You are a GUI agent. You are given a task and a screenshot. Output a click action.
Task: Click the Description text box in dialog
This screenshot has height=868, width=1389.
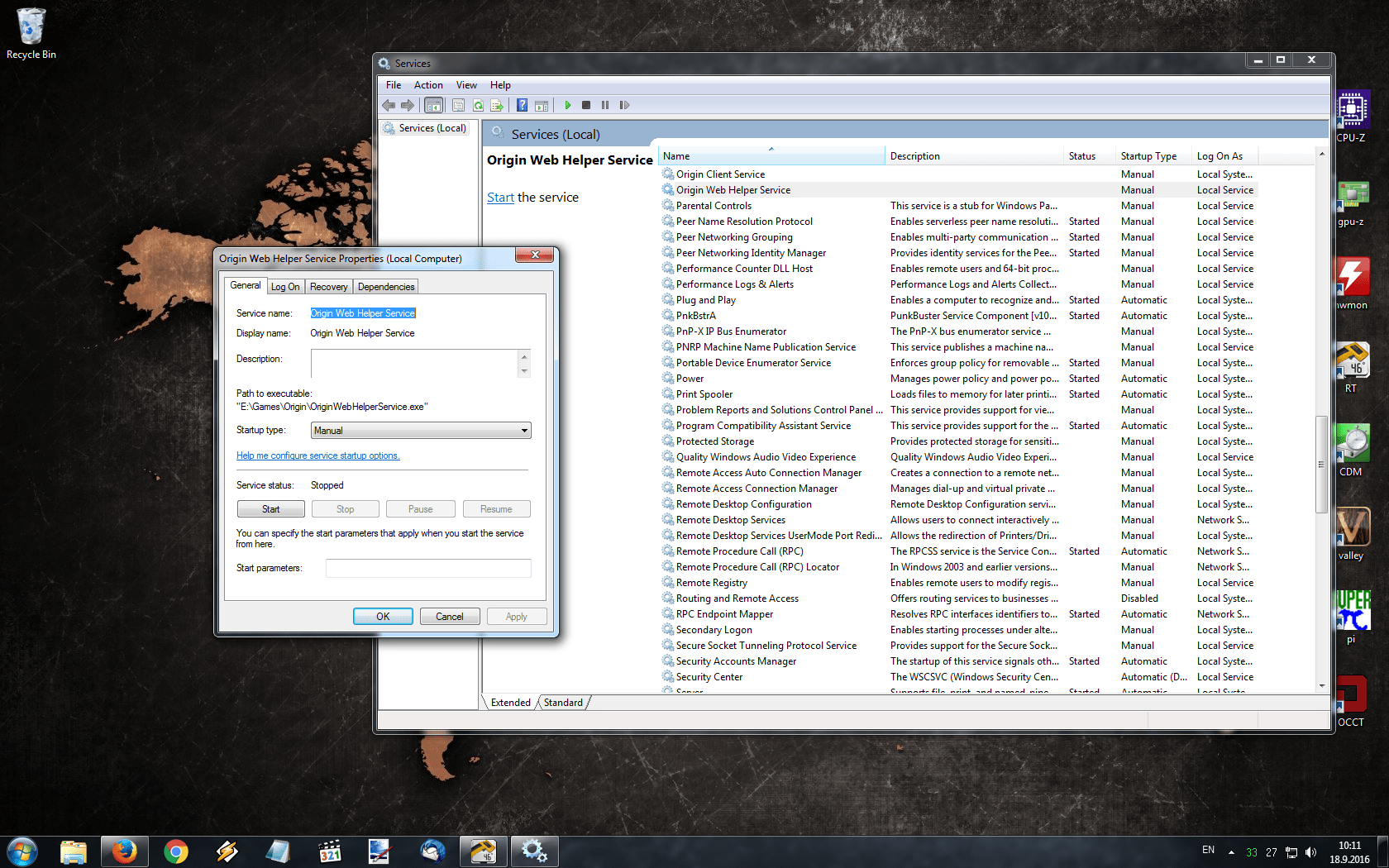(414, 363)
